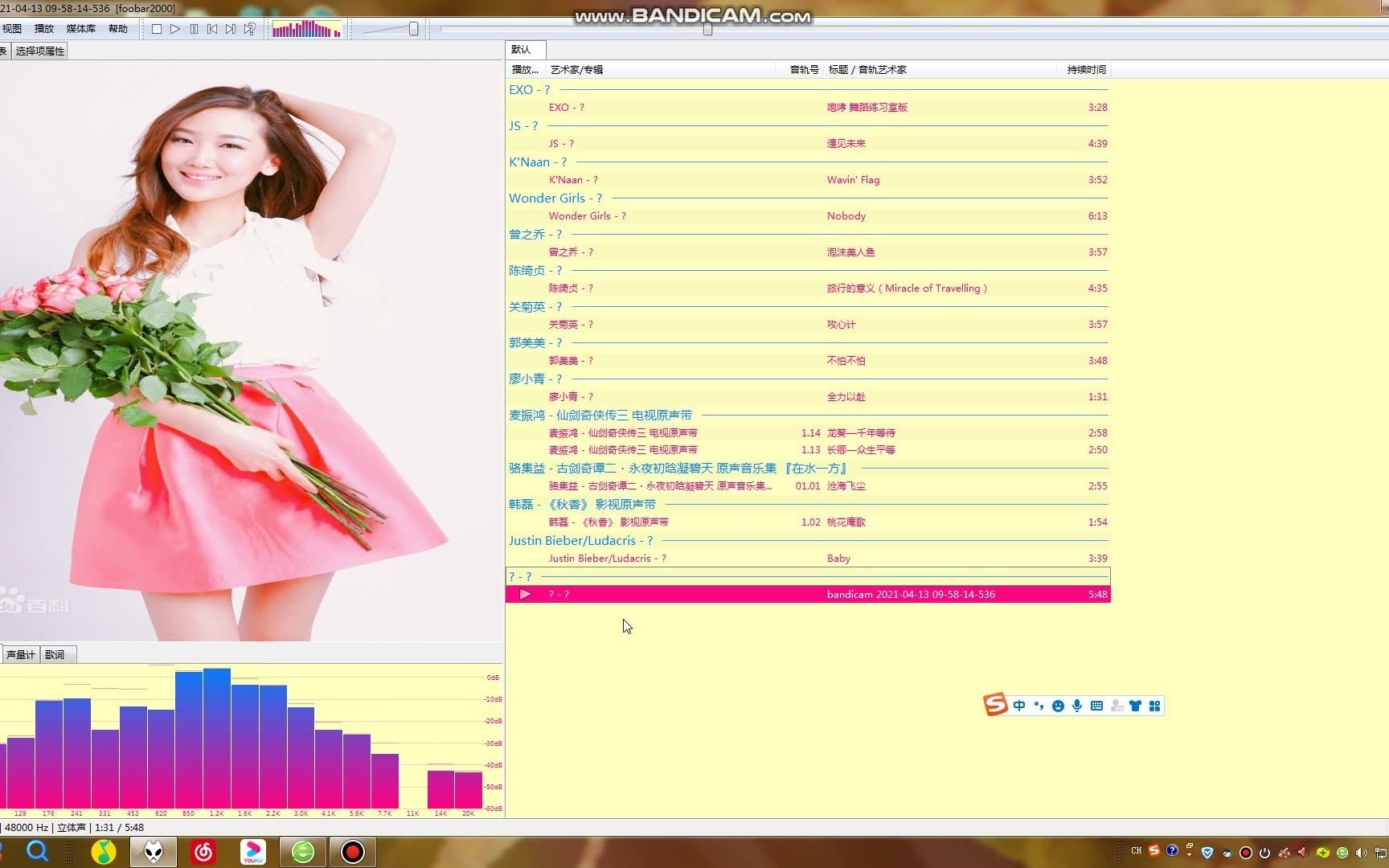The width and height of the screenshot is (1389, 868).
Task: Click the 播放... column header
Action: click(526, 70)
